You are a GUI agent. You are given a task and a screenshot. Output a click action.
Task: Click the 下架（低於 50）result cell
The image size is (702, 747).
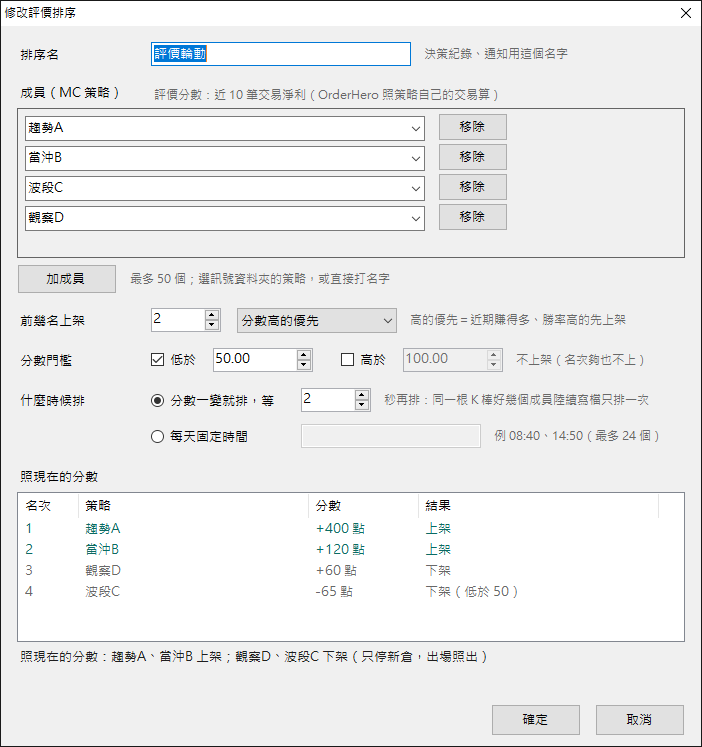coord(471,591)
